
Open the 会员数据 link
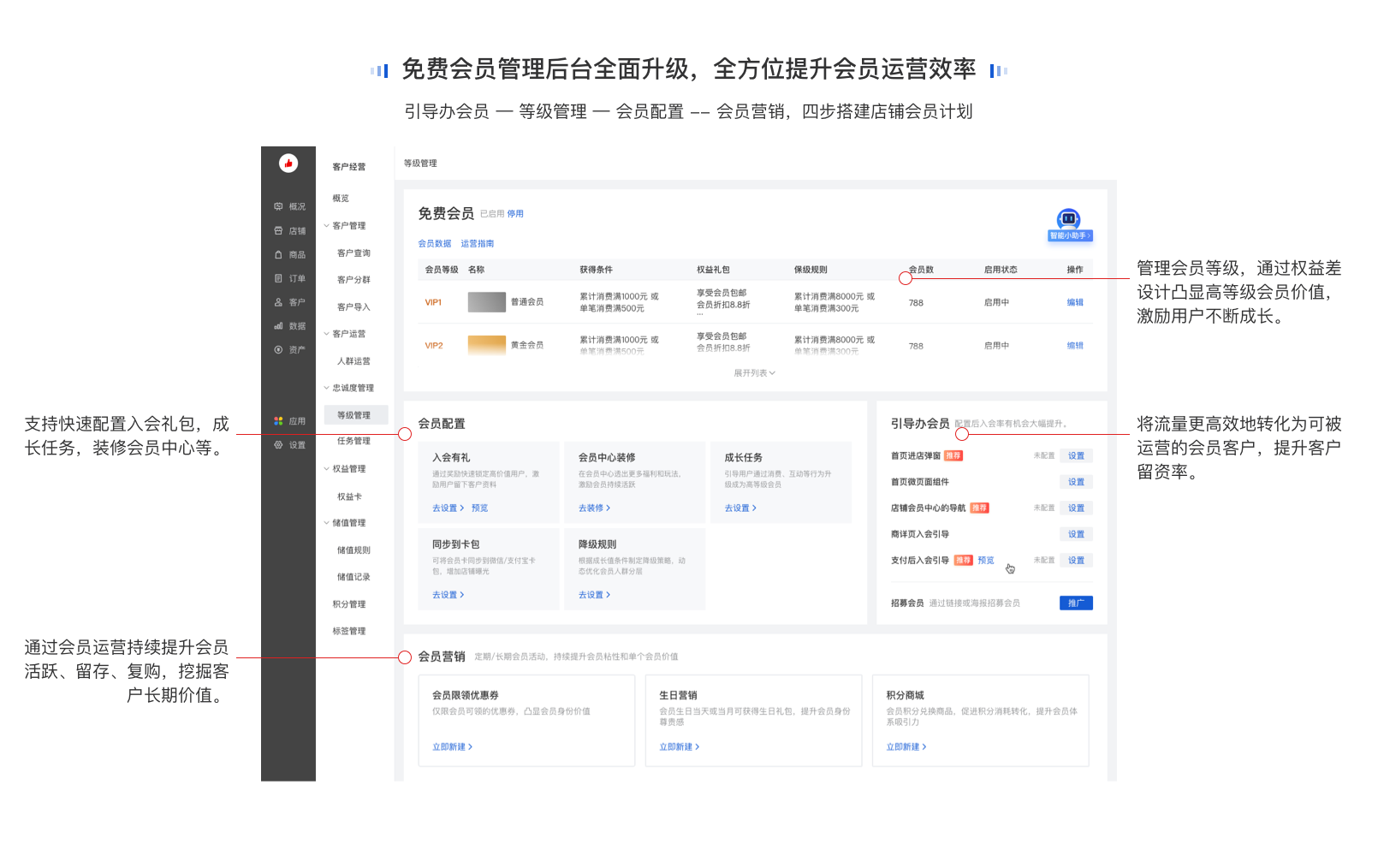435,244
